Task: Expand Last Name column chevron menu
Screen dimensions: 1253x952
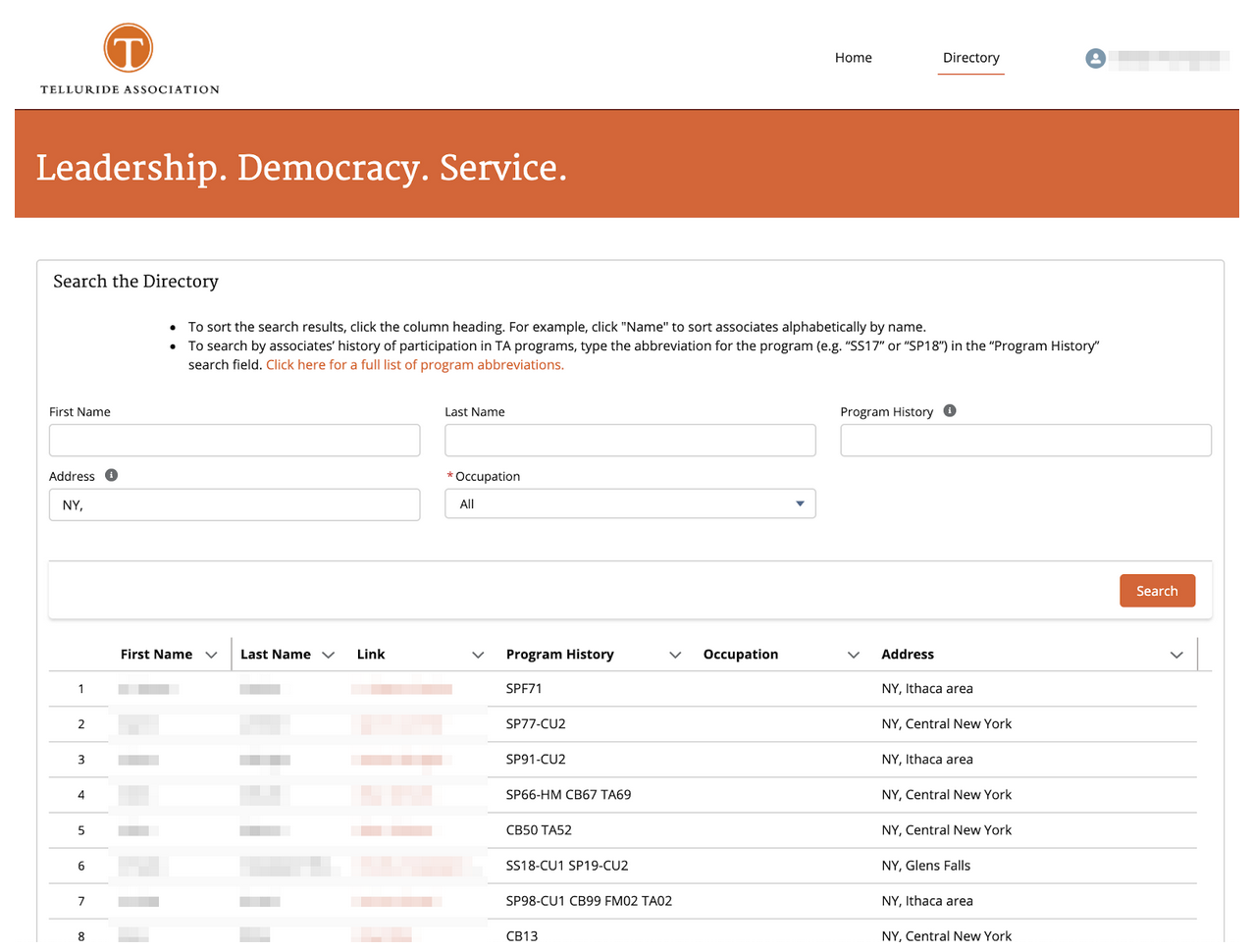Action: (x=329, y=656)
